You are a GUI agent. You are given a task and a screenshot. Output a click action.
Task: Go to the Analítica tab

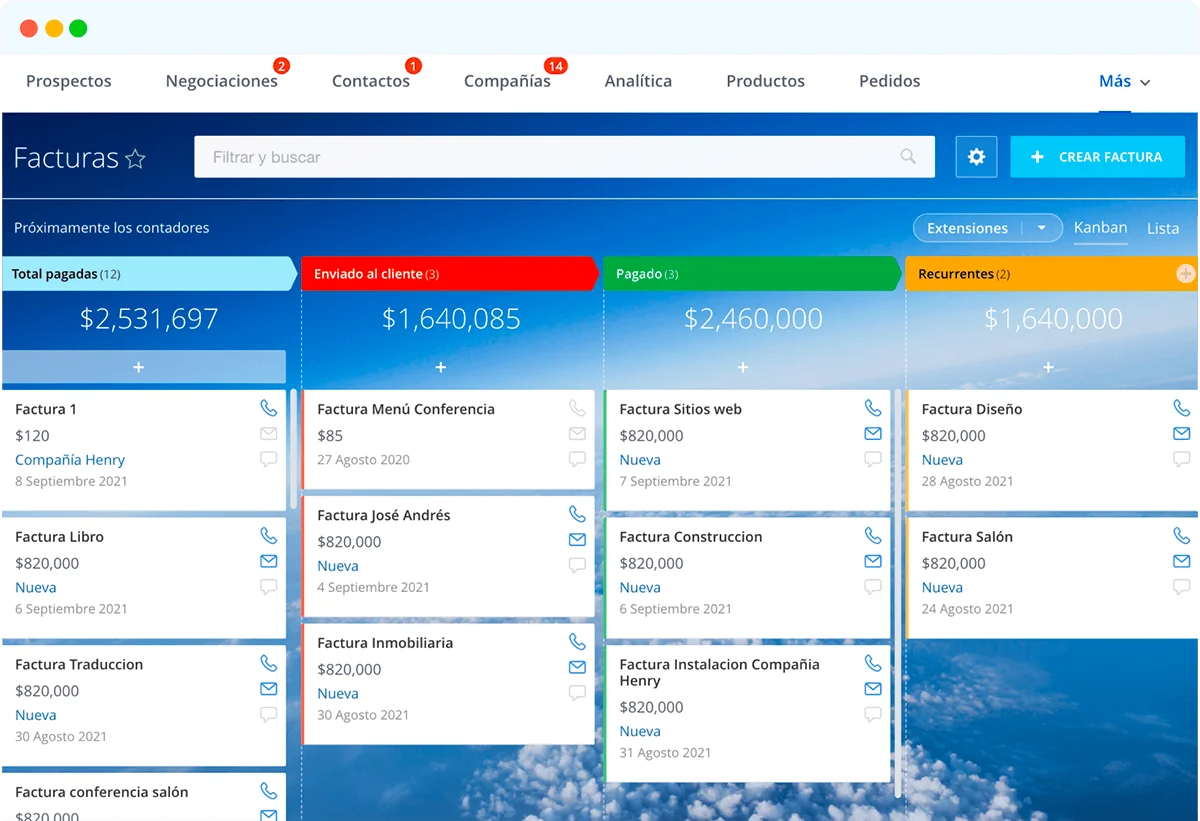[638, 82]
